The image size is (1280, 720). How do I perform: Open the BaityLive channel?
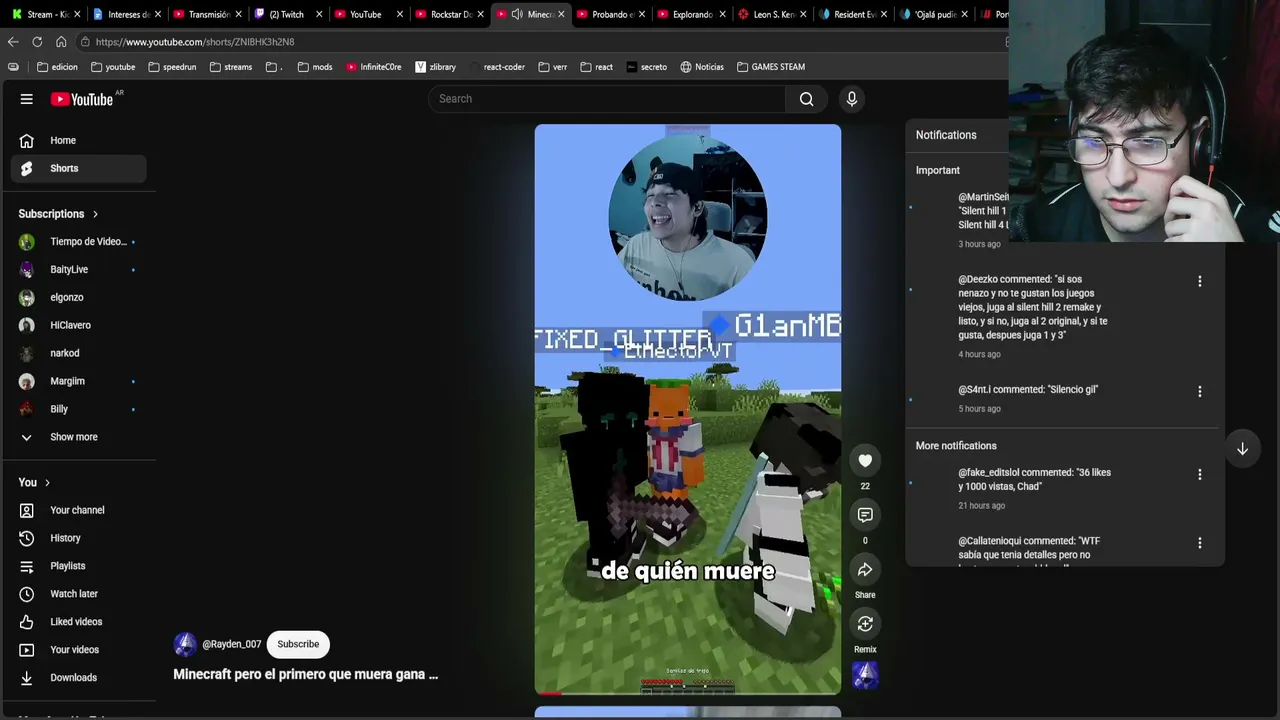(x=79, y=270)
